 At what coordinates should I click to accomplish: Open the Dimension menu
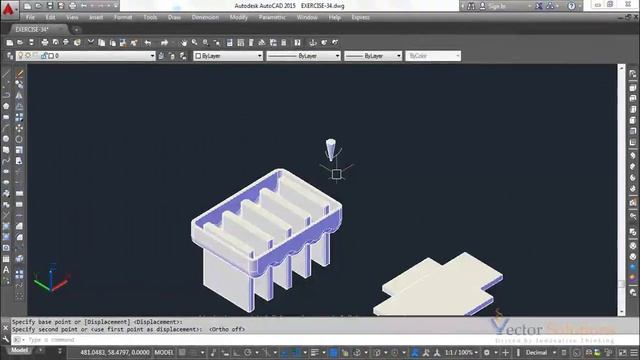point(205,18)
